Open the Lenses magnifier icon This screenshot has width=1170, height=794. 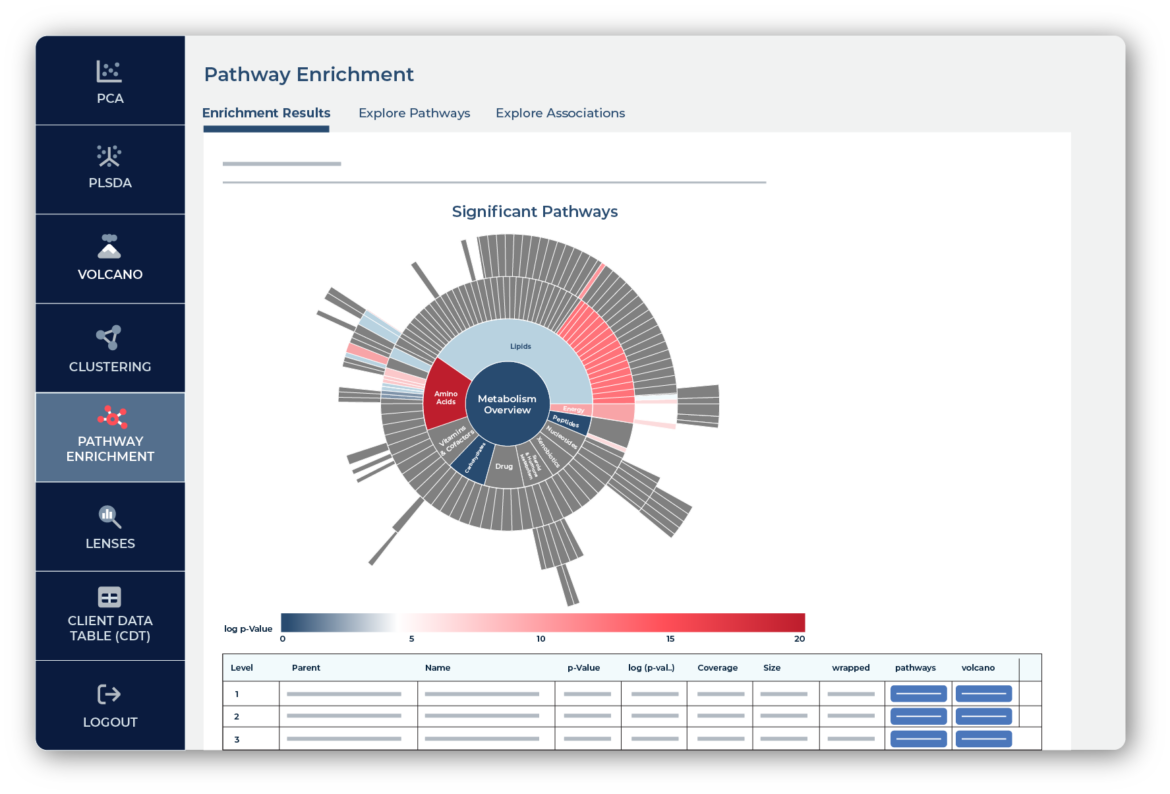[109, 516]
